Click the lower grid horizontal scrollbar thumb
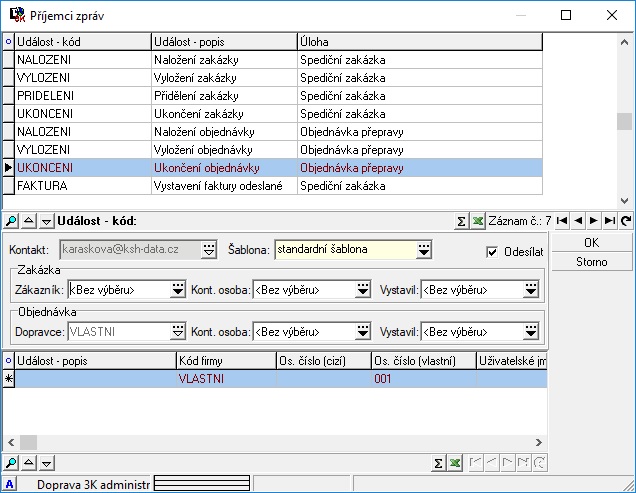This screenshot has width=636, height=493. [28, 442]
